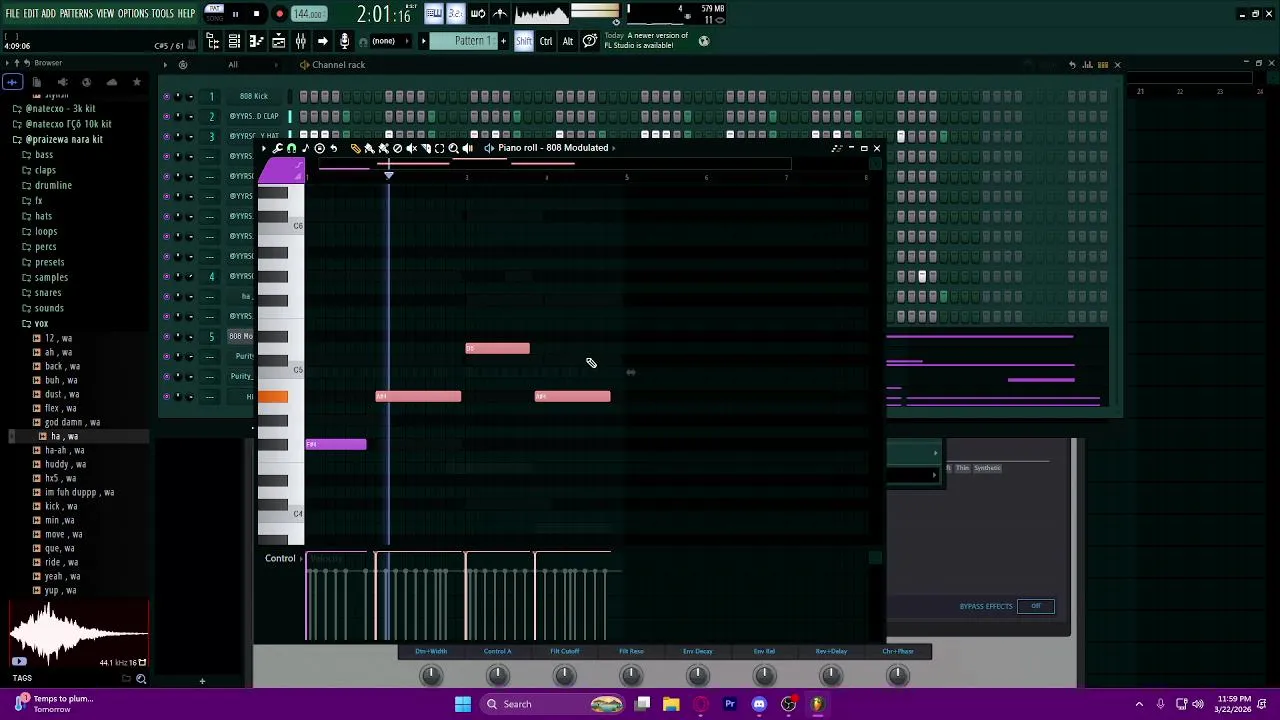The width and height of the screenshot is (1280, 720).
Task: Select the Draw pencil tool in piano roll
Action: [355, 148]
